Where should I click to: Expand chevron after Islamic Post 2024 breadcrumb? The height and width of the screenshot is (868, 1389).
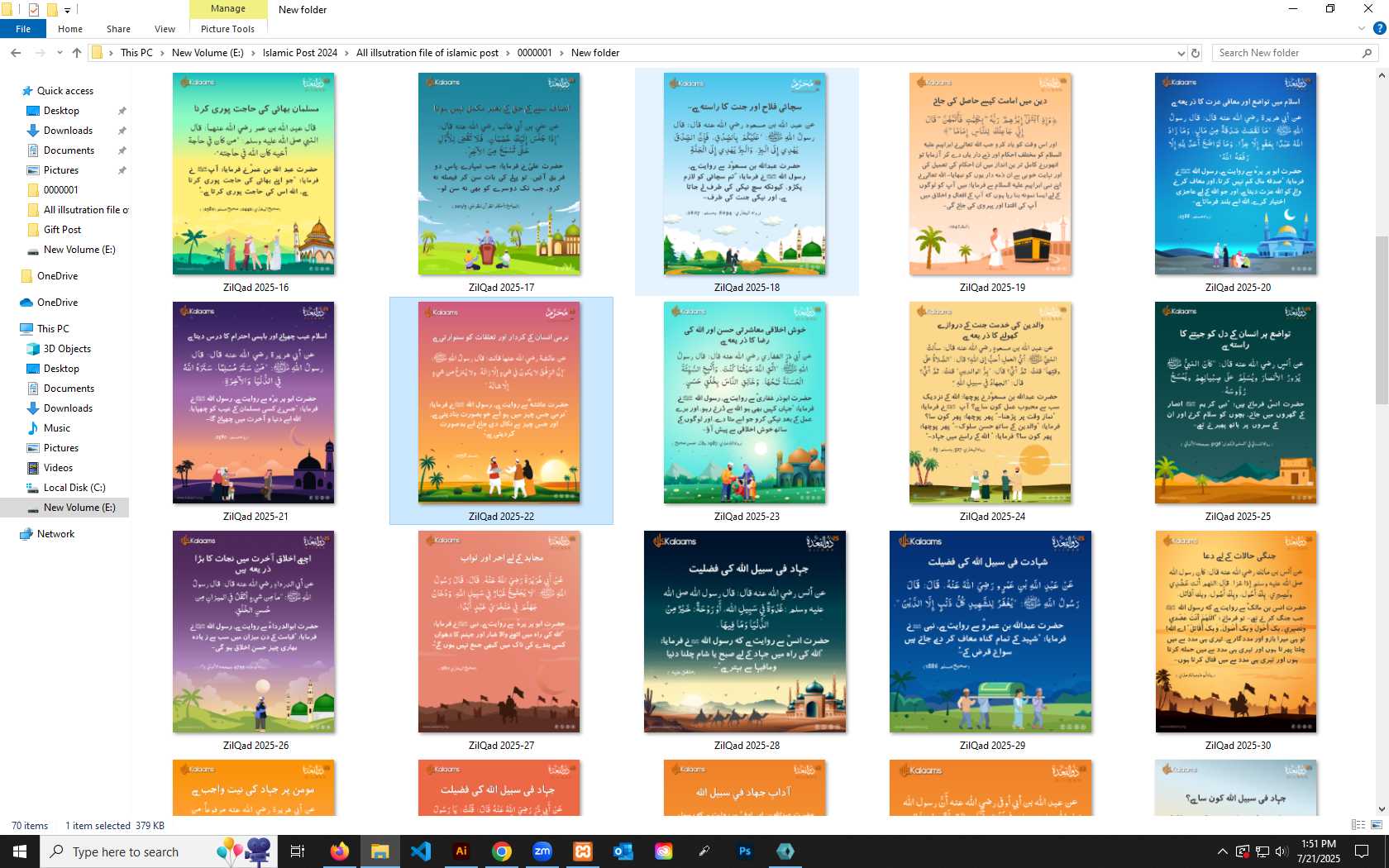[x=346, y=53]
